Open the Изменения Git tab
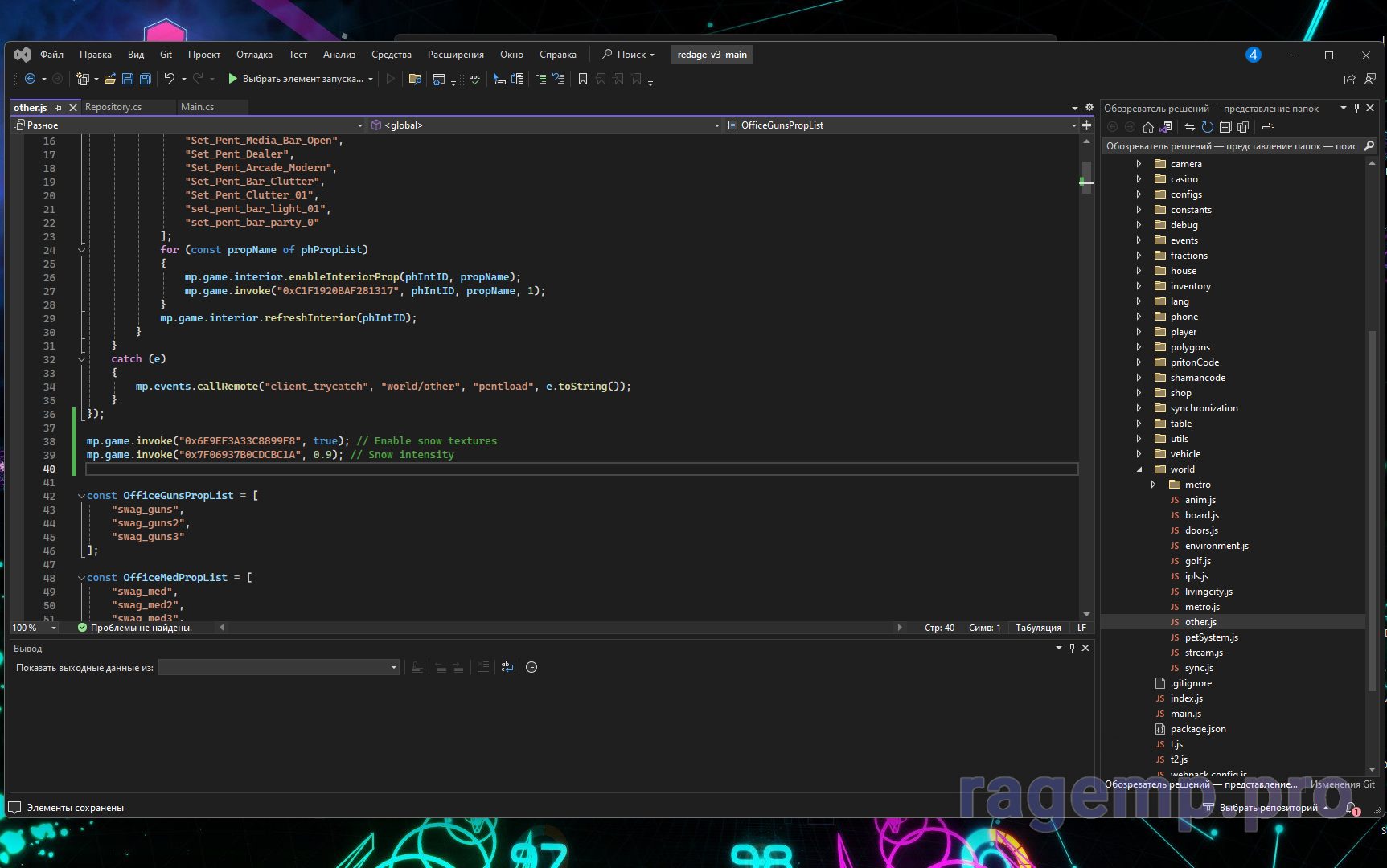 [1342, 784]
